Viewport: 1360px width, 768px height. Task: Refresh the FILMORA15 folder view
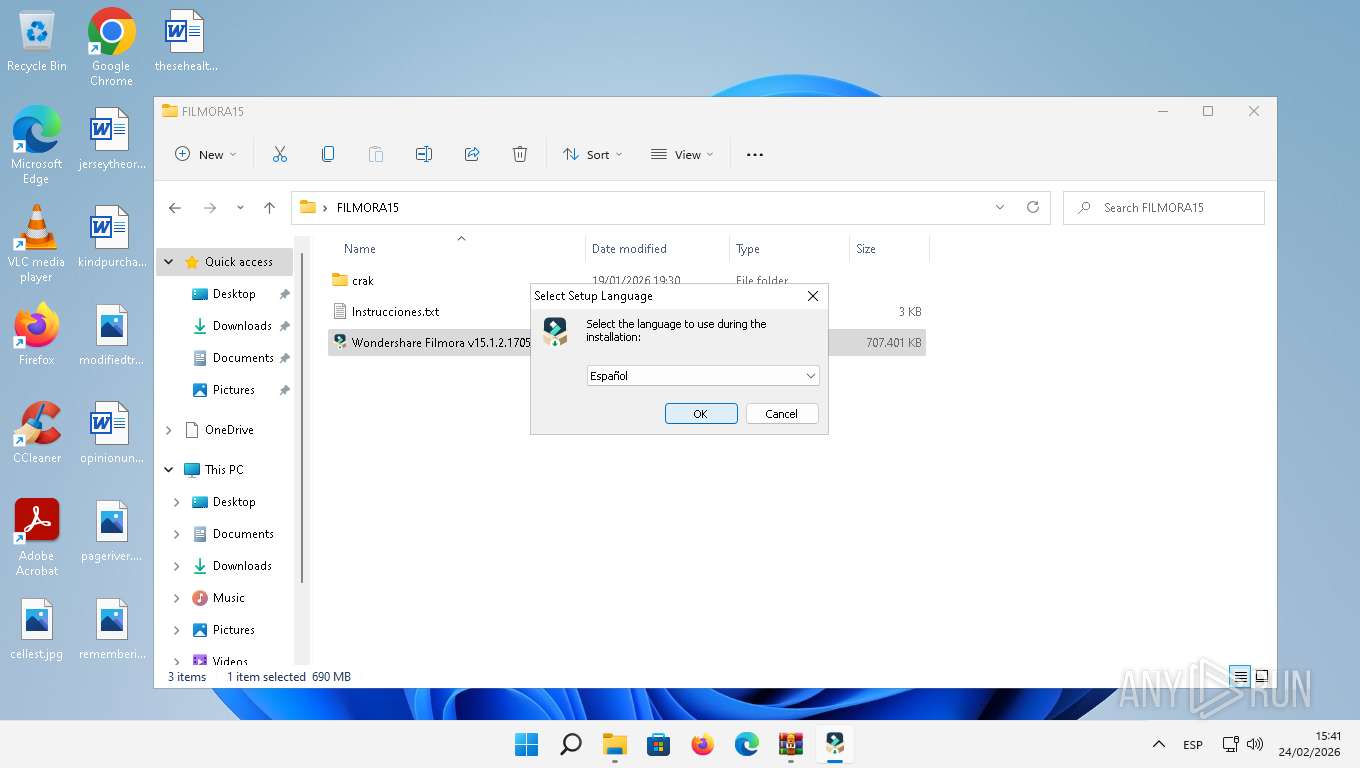click(x=1033, y=207)
